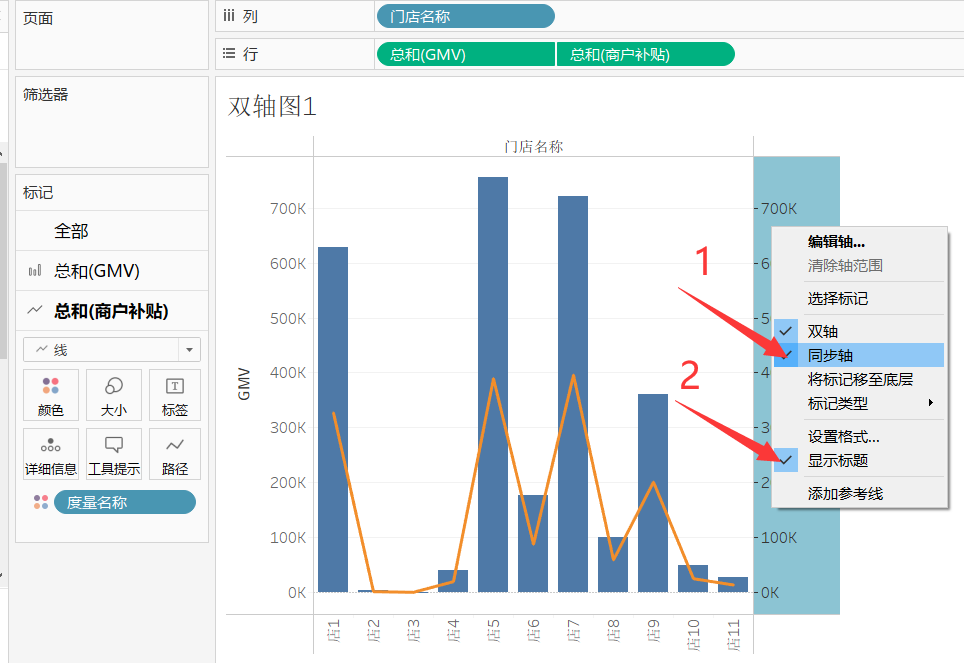Screen dimensions: 964x663
Task: Click the 0K label on the left axis
Action: pos(297,592)
